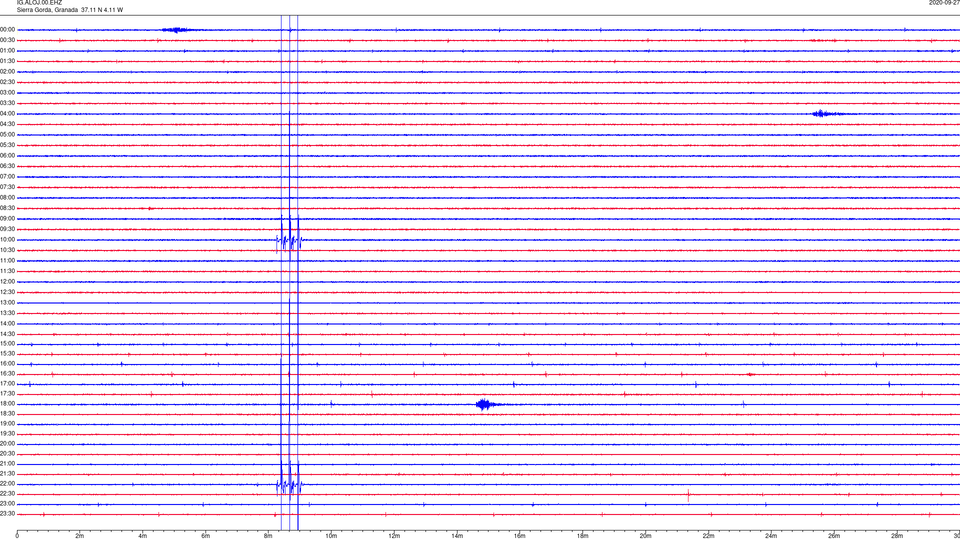Click the 6m tick label on time axis
The width and height of the screenshot is (960, 540).
pyautogui.click(x=206, y=536)
